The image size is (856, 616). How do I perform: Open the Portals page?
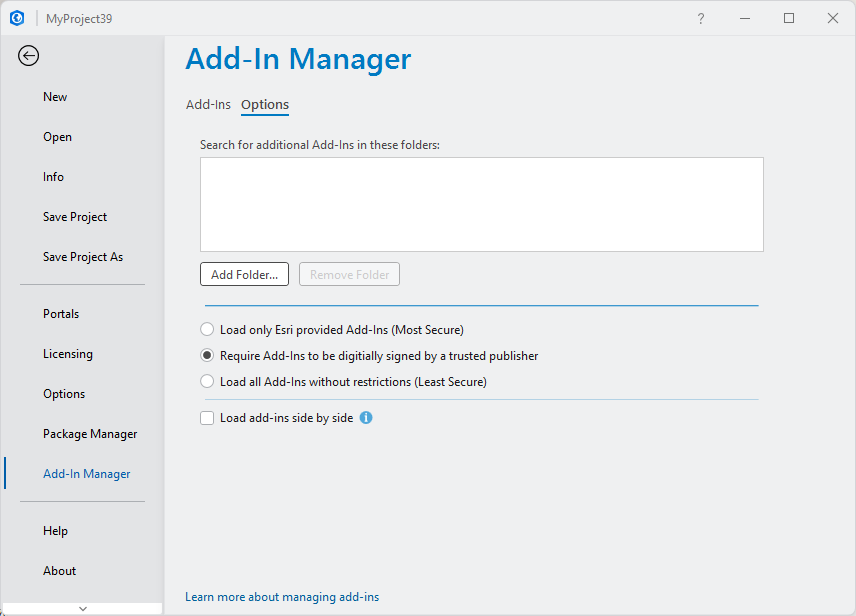[x=61, y=314]
